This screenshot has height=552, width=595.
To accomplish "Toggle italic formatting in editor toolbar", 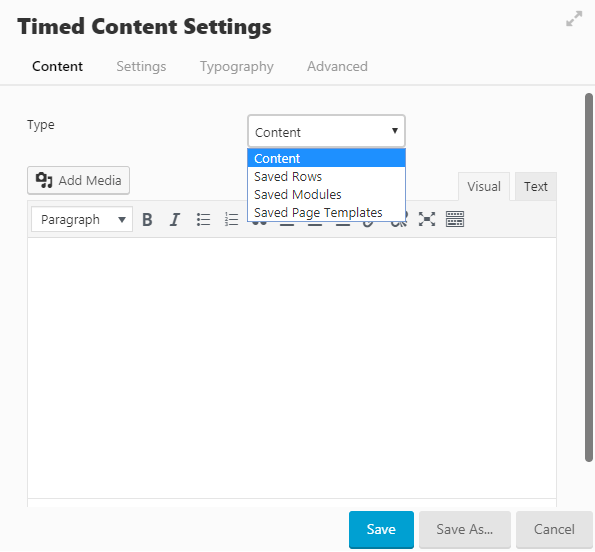I will click(x=175, y=220).
